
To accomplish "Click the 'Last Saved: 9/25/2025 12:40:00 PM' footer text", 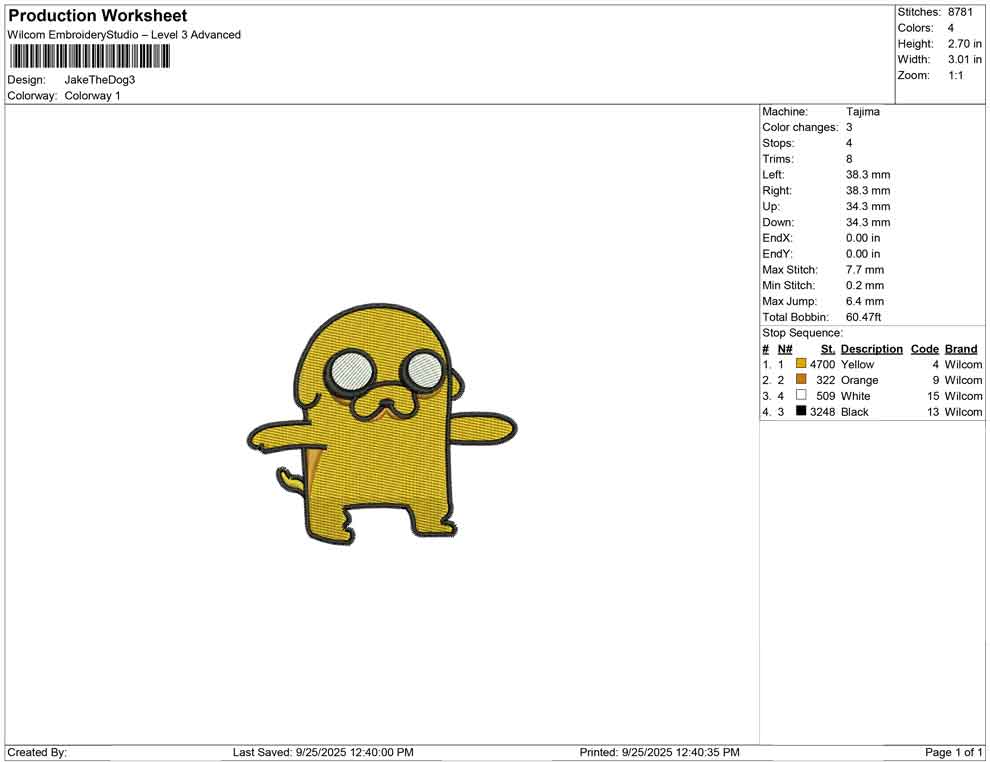I will 323,752.
